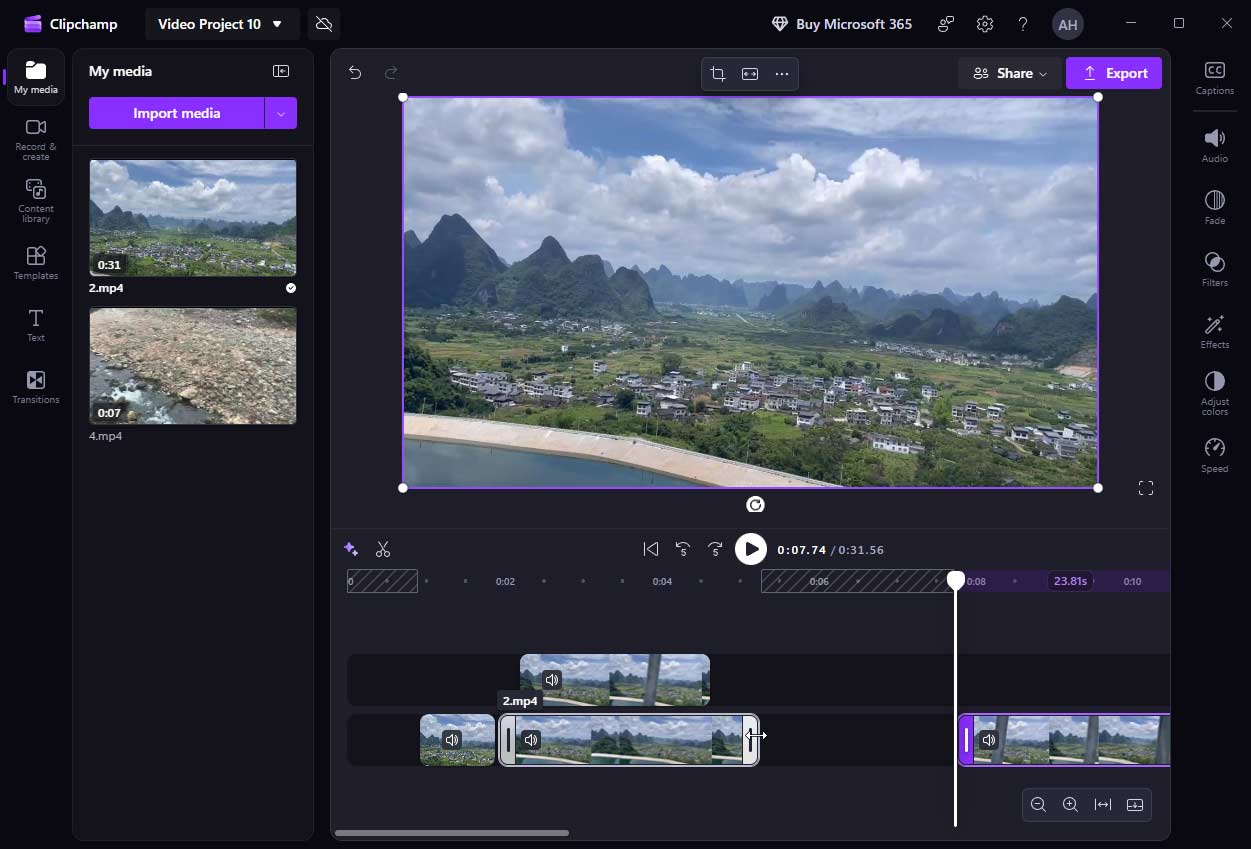
Task: Mute the 2.mp4 clip on the timeline
Action: tap(551, 679)
